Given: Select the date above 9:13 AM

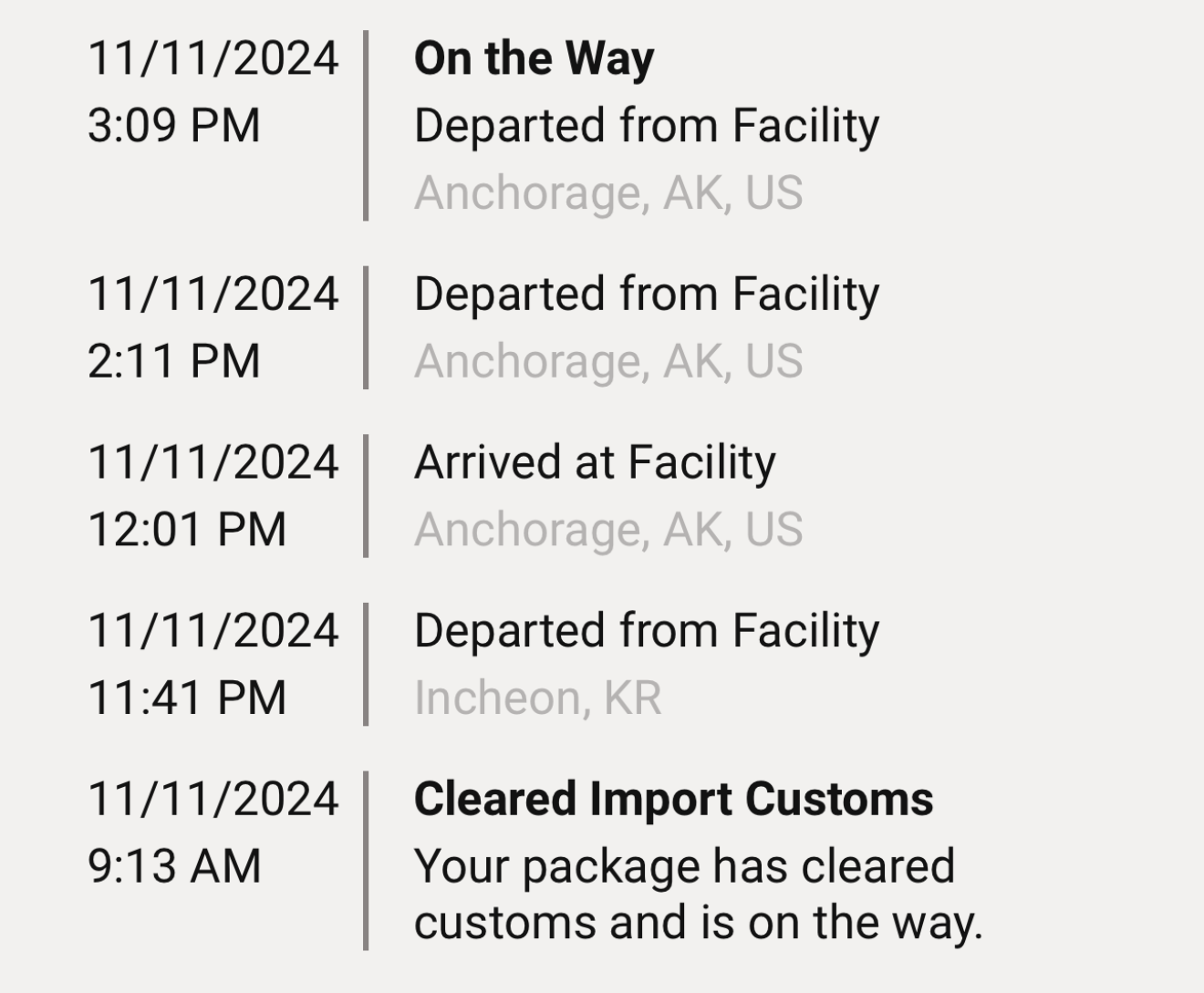Looking at the screenshot, I should click(213, 800).
